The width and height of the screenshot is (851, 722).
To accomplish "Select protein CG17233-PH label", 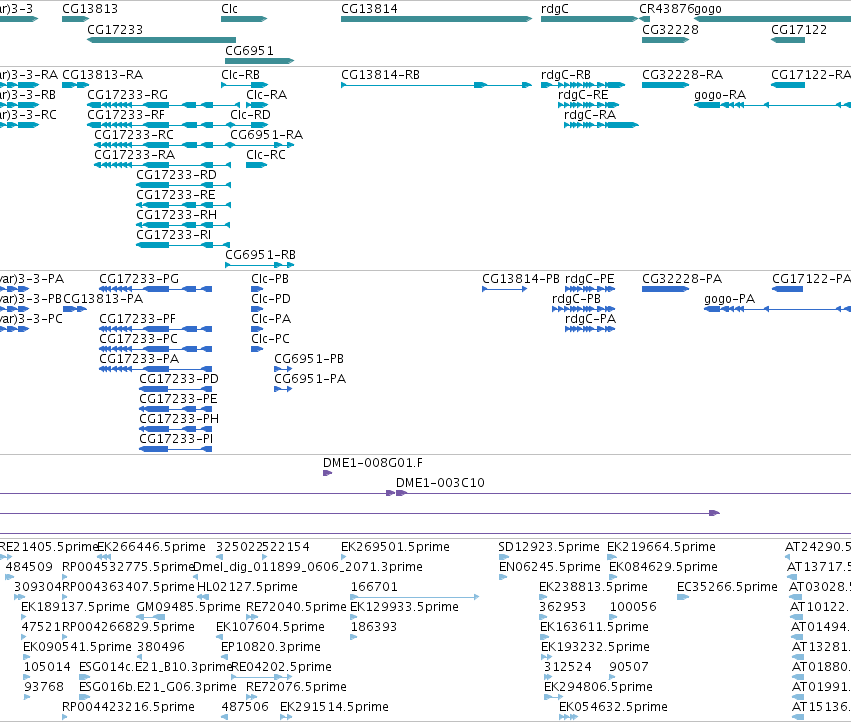I will click(x=179, y=419).
